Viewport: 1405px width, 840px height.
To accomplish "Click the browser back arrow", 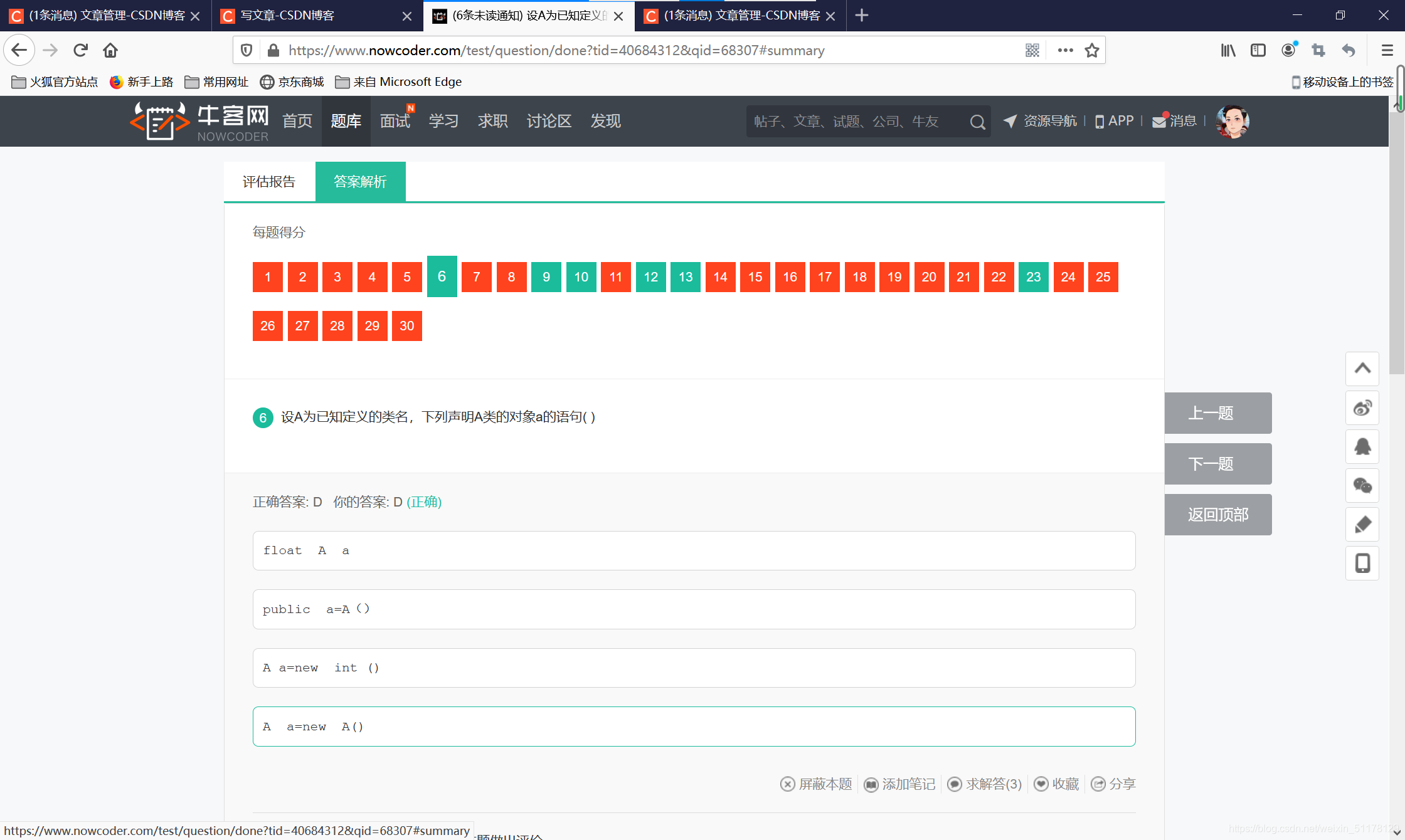I will 19,50.
